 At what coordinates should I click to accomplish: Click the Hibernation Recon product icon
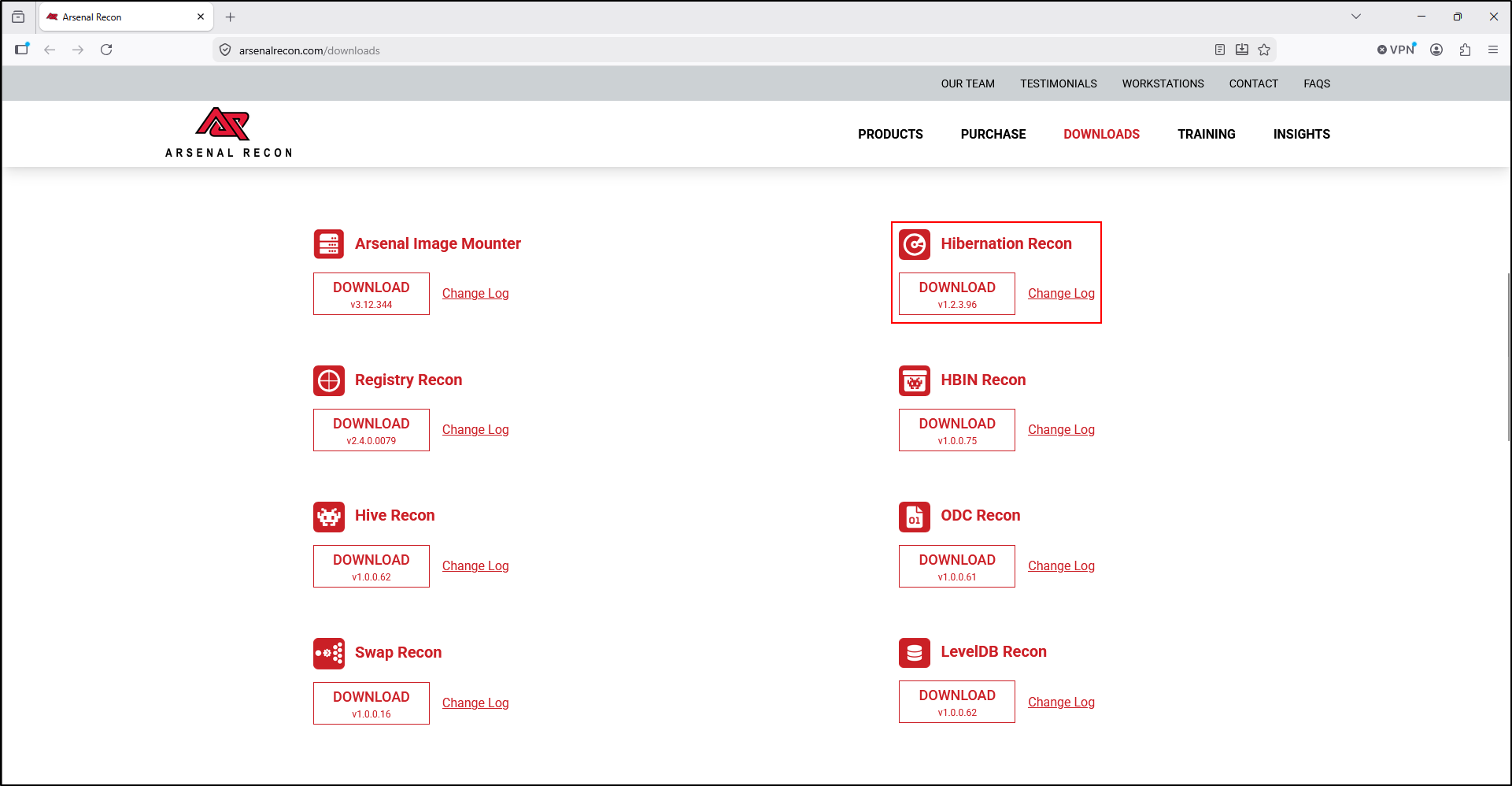pyautogui.click(x=915, y=244)
